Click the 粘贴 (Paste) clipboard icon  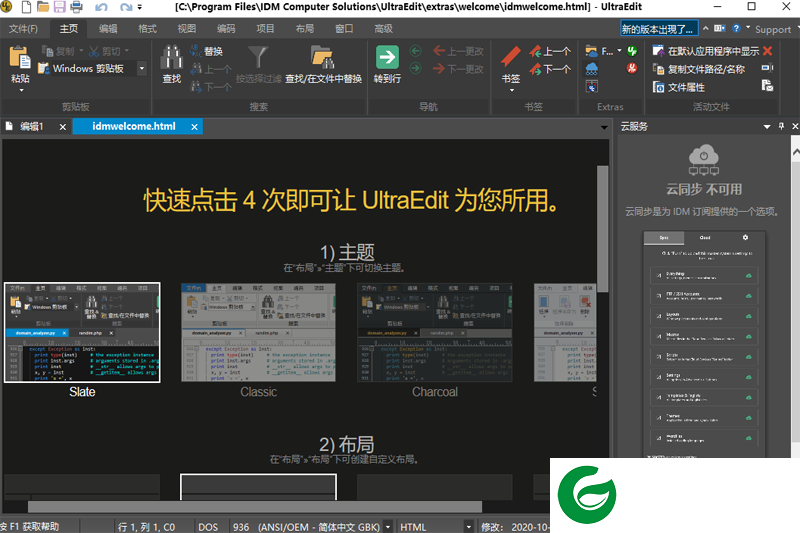click(x=20, y=57)
